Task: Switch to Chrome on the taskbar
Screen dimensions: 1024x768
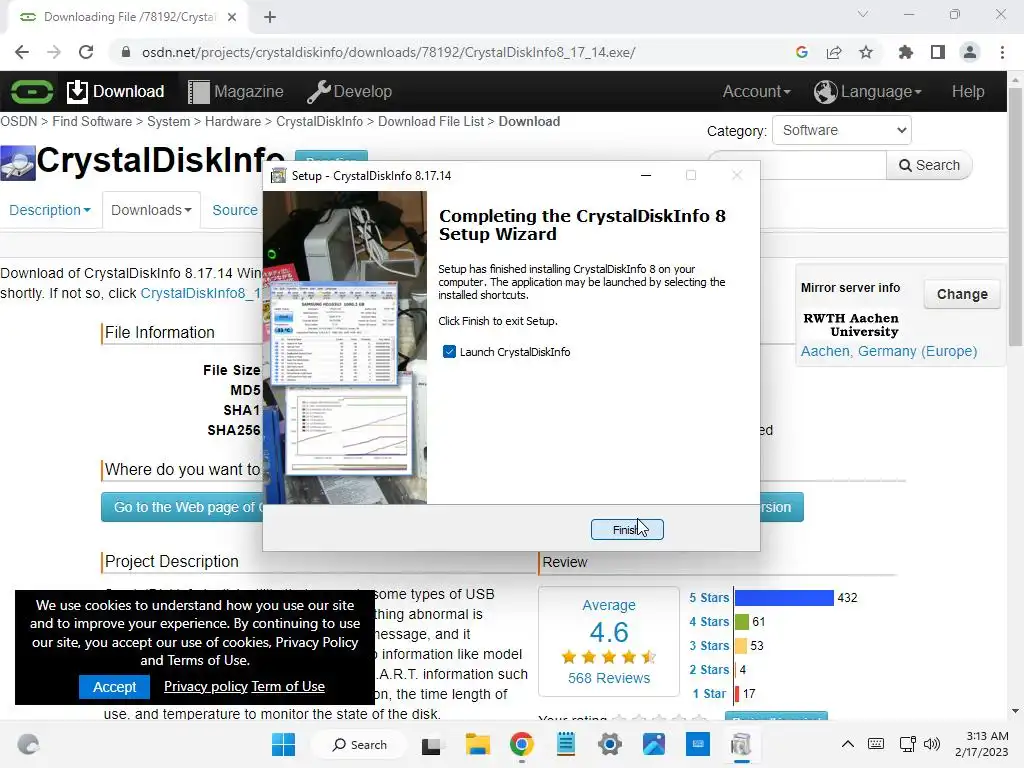Action: point(521,744)
